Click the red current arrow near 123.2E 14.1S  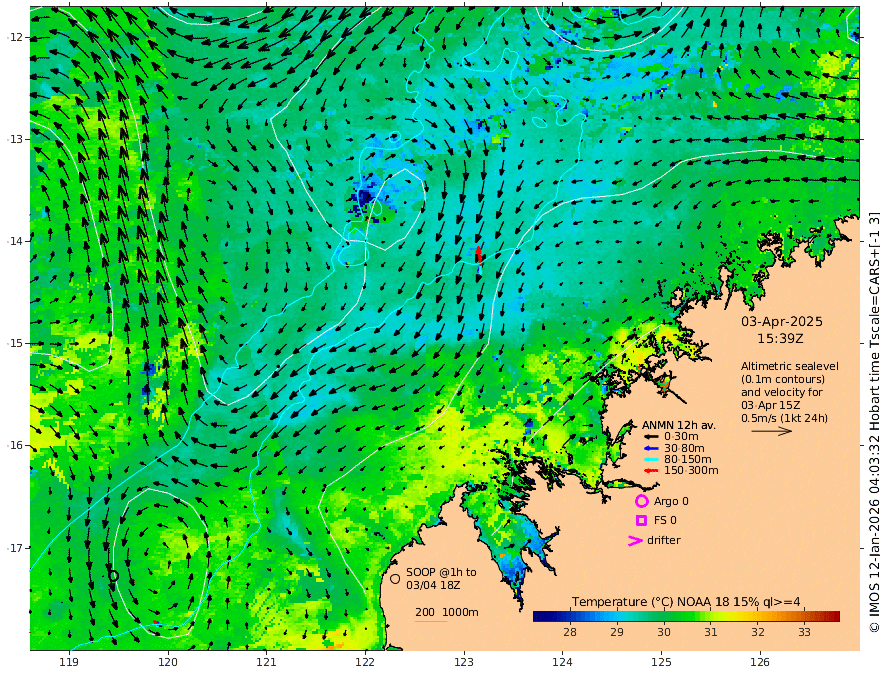pos(478,255)
